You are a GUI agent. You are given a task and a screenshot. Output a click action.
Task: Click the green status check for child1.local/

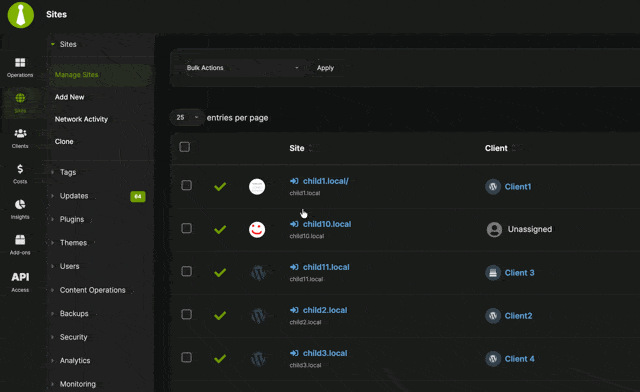pyautogui.click(x=220, y=187)
